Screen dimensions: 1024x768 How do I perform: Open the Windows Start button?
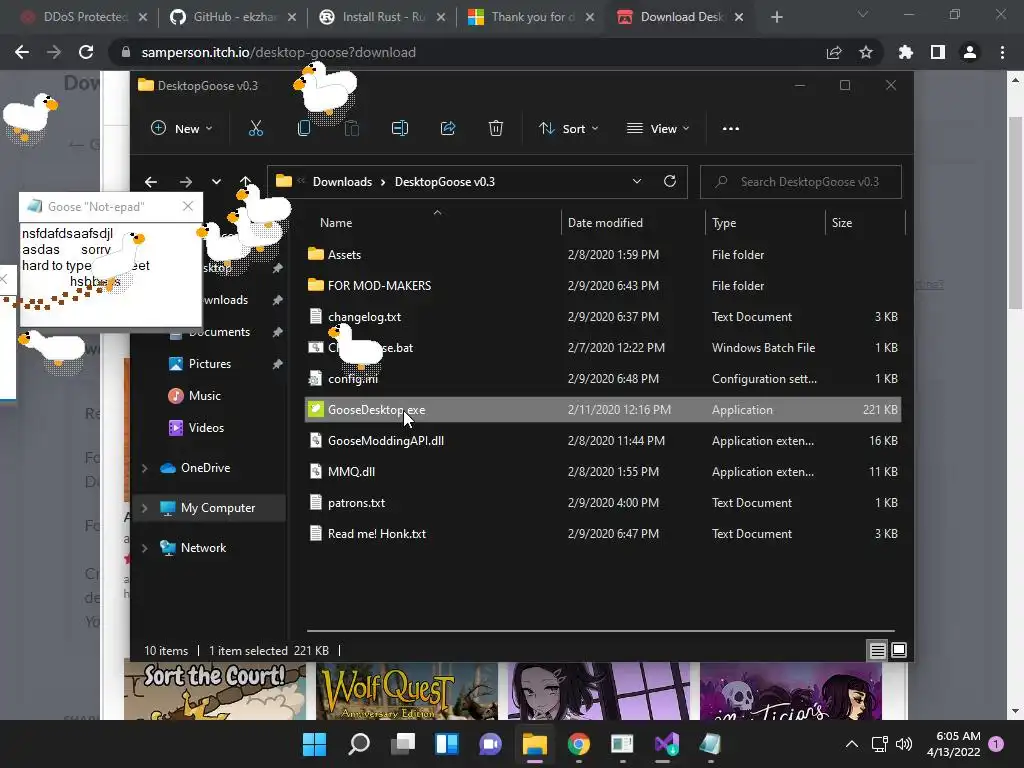[314, 744]
